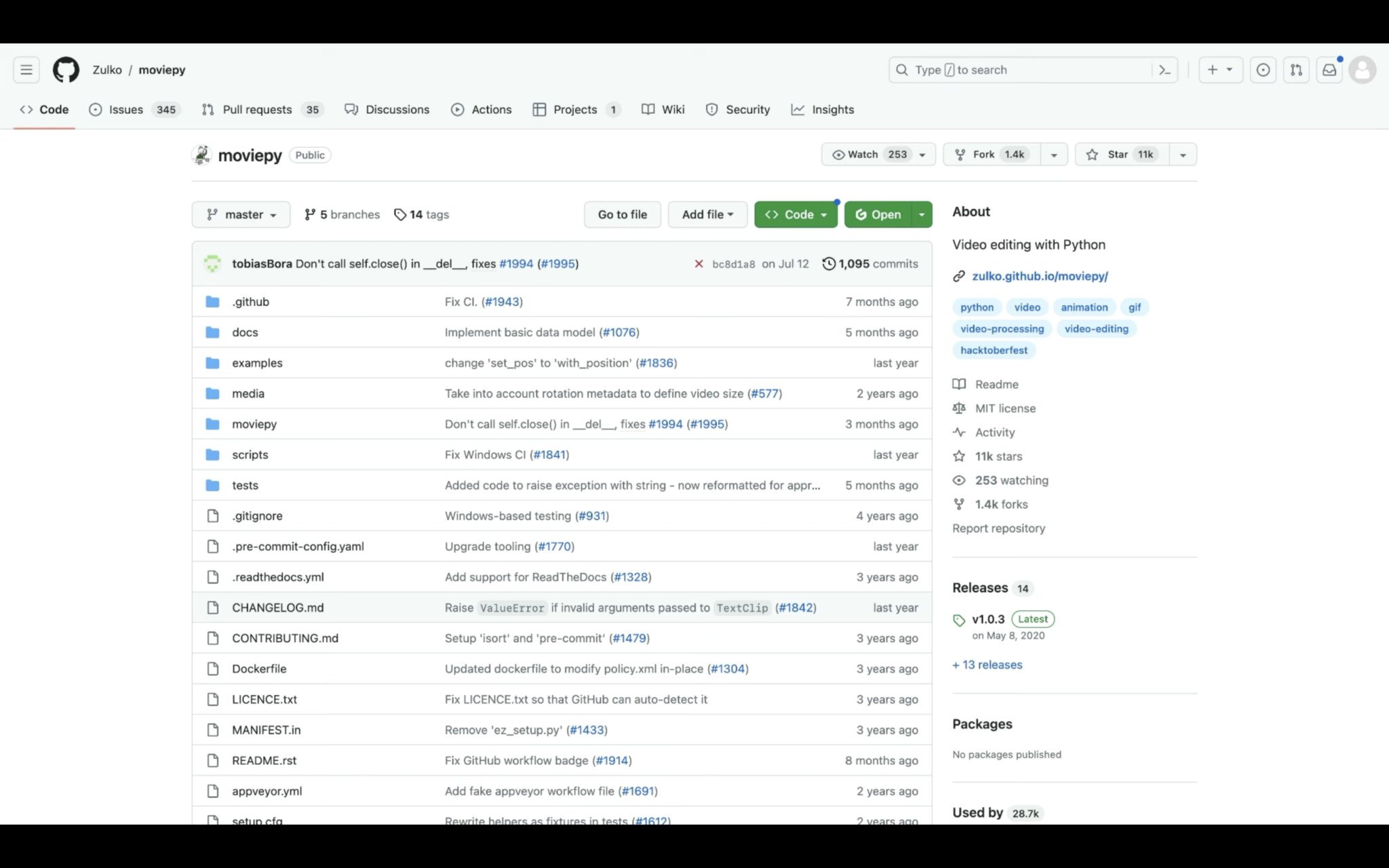Image resolution: width=1389 pixels, height=868 pixels.
Task: Click the Readme book icon
Action: tap(959, 384)
